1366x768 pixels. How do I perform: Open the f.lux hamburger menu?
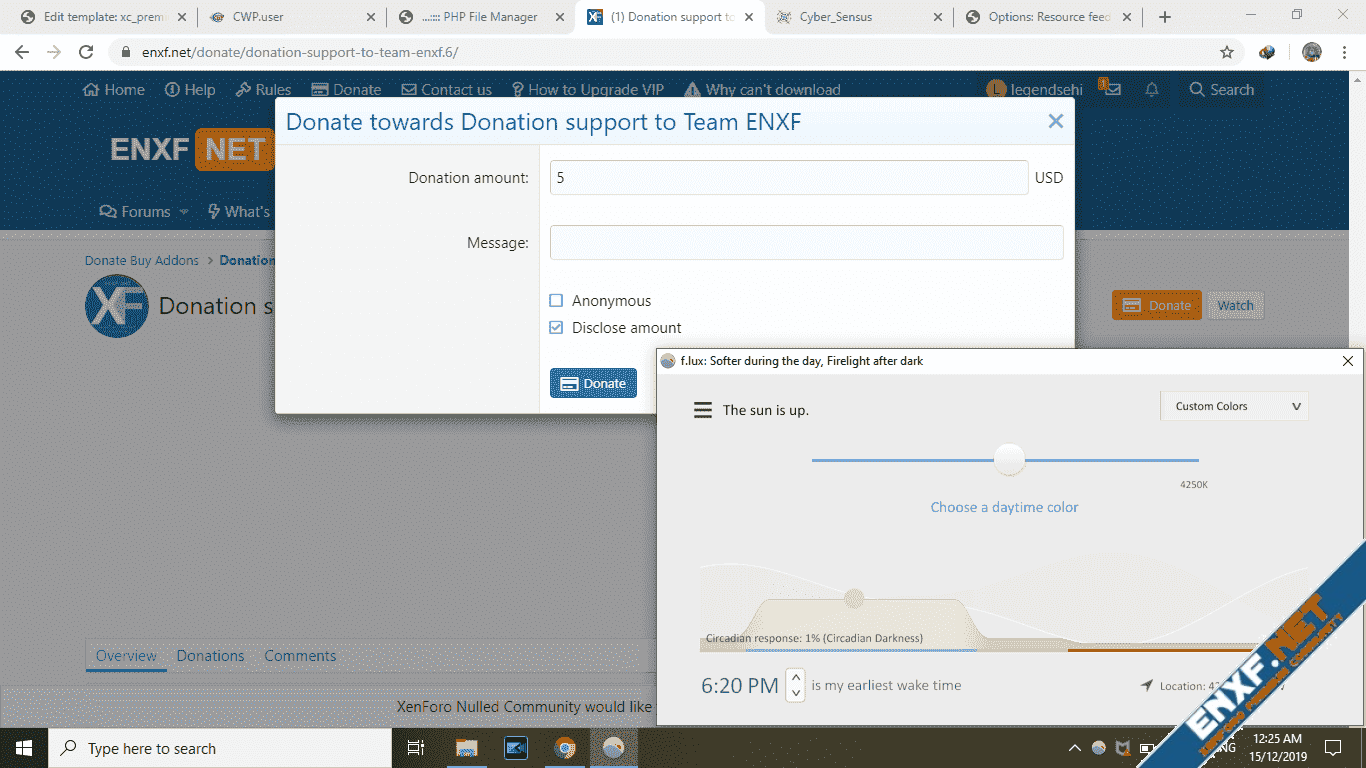(703, 410)
